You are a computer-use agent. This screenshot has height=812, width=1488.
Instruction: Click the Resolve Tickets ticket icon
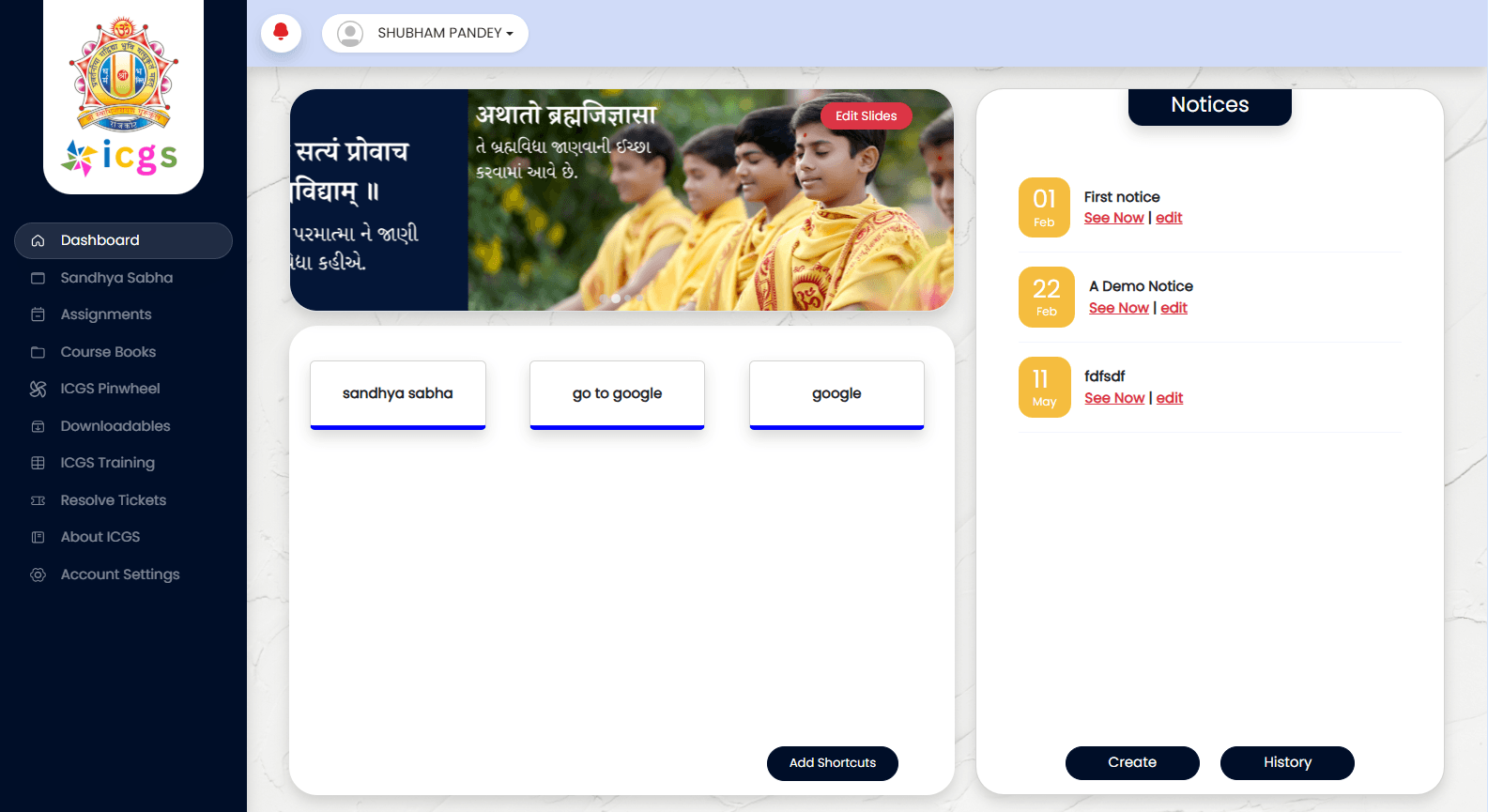pyautogui.click(x=38, y=500)
